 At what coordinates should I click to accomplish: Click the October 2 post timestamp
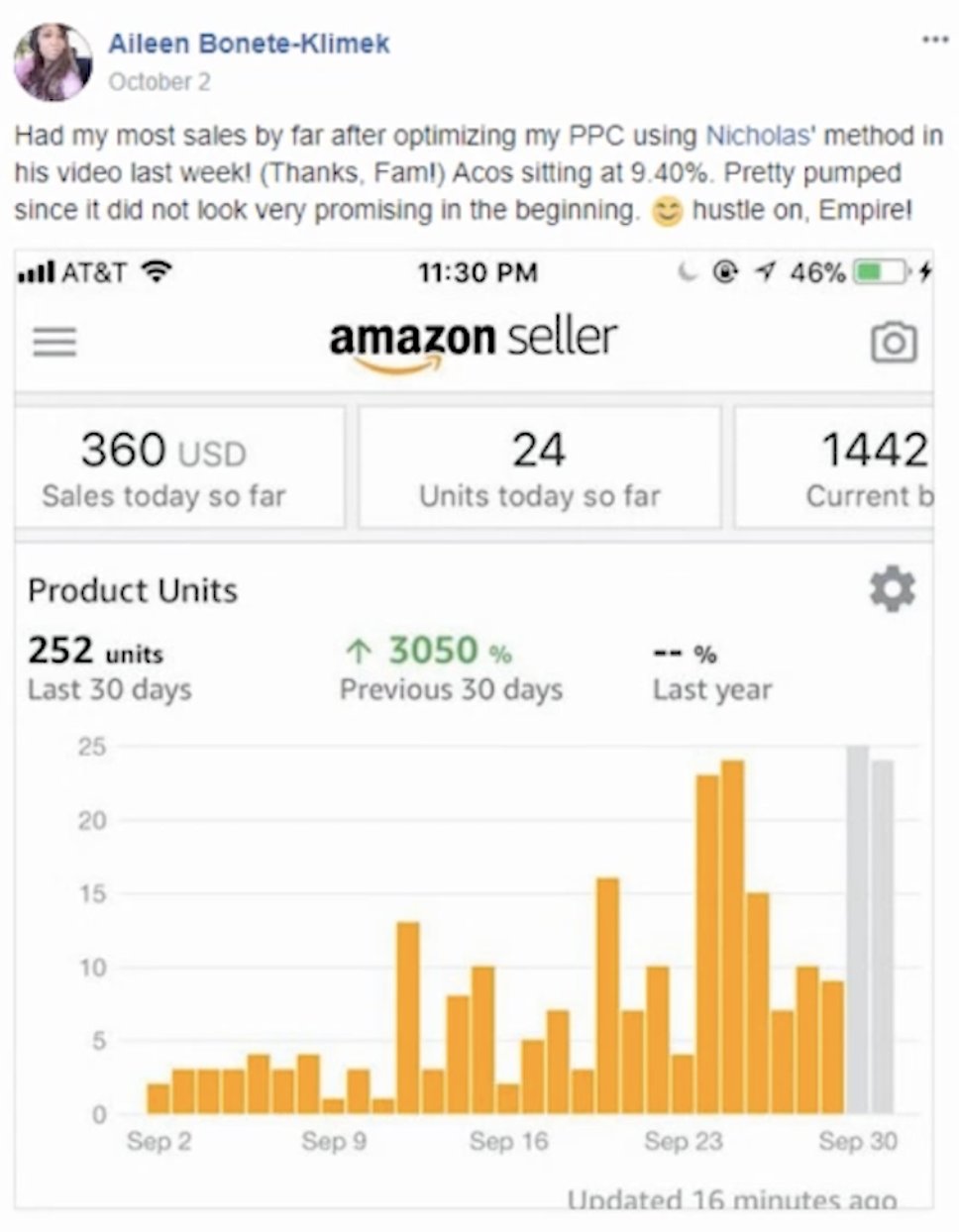point(160,82)
